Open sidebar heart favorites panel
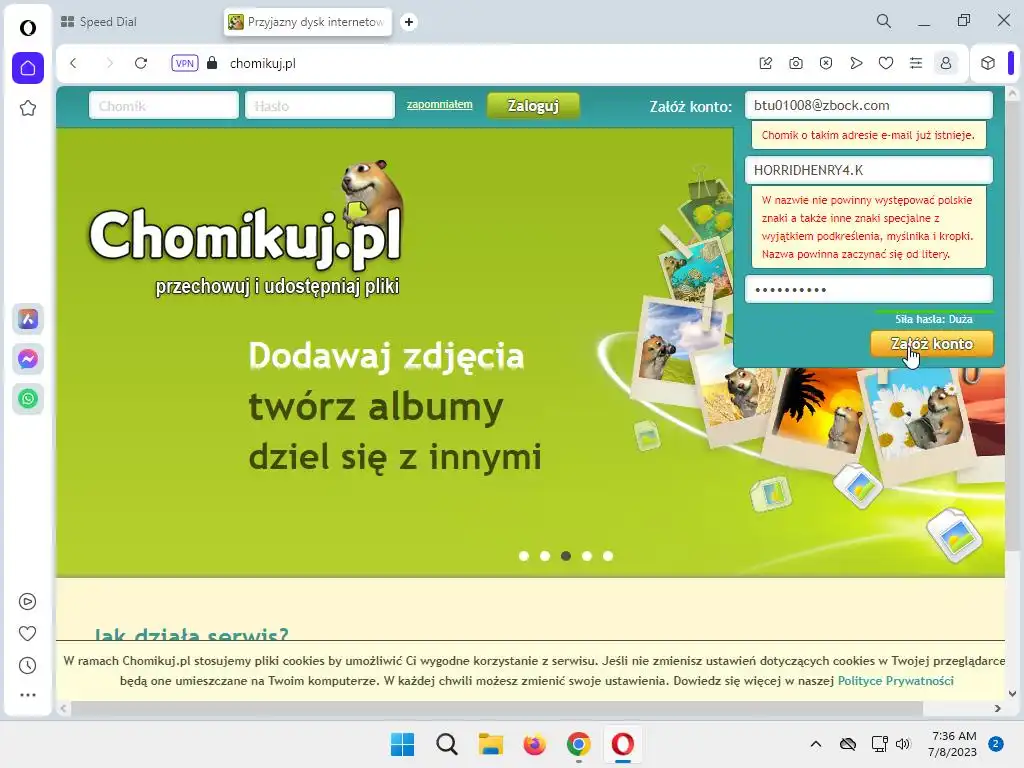 27,633
